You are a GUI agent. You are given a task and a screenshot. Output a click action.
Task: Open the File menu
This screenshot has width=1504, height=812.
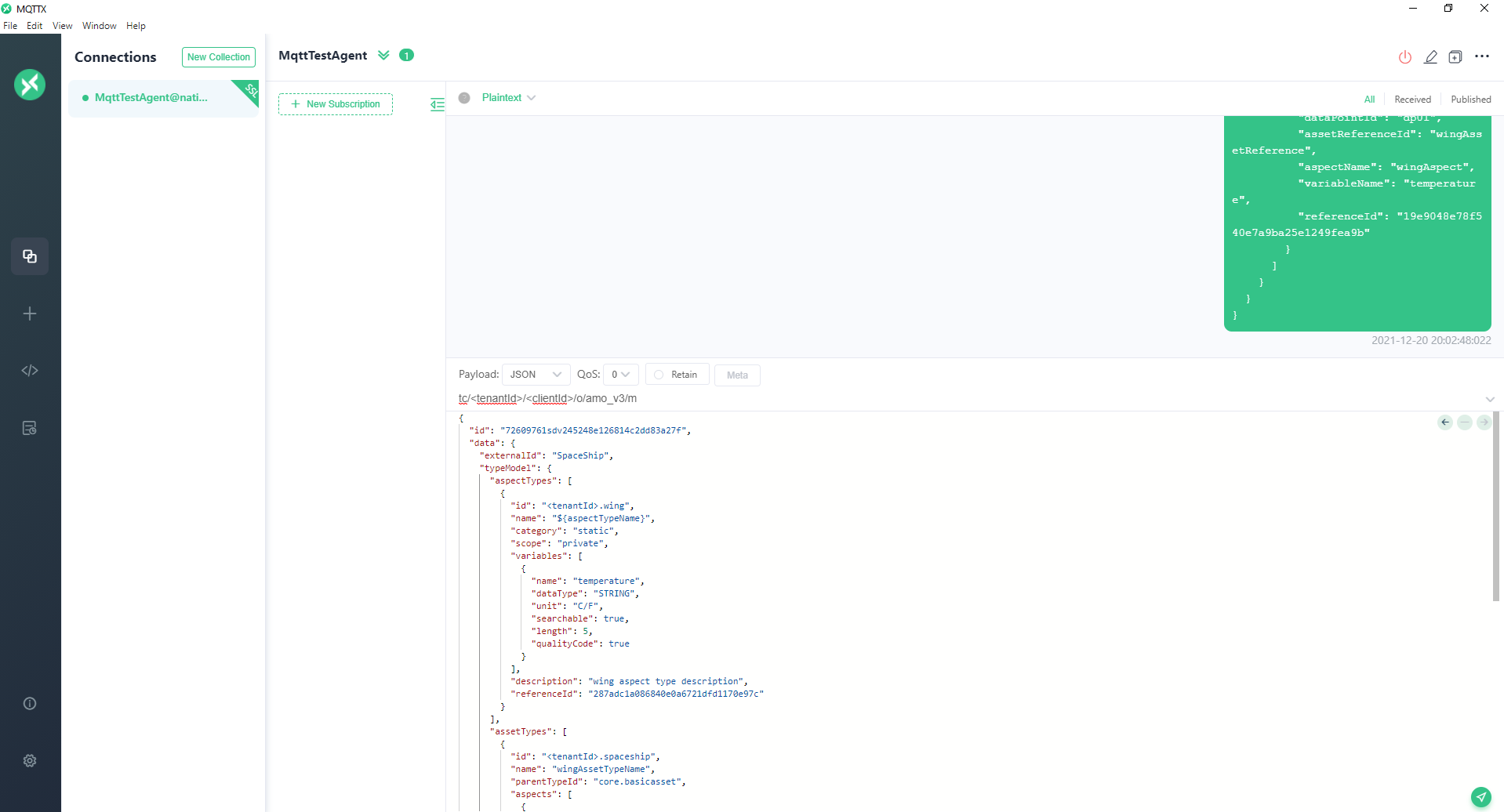point(10,26)
